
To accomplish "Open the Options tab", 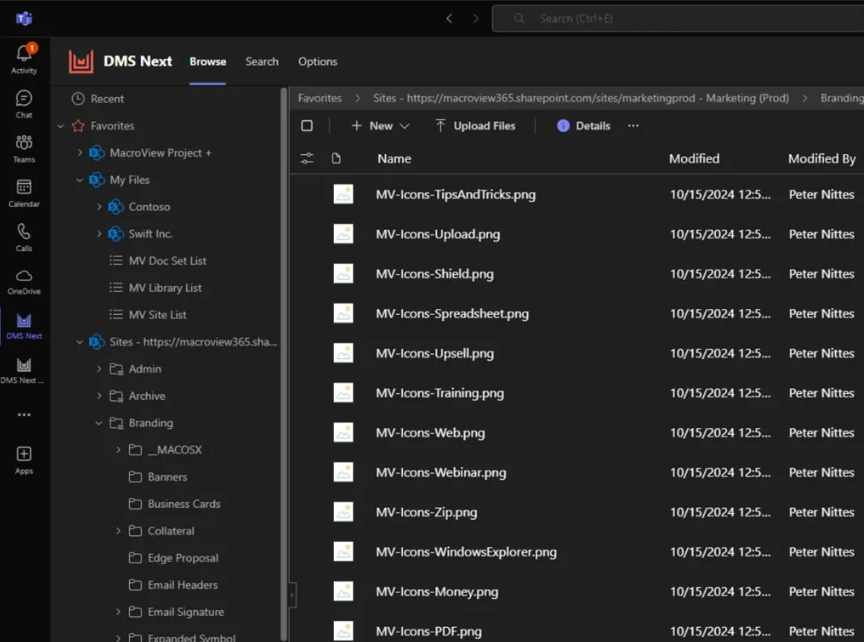I will point(317,62).
